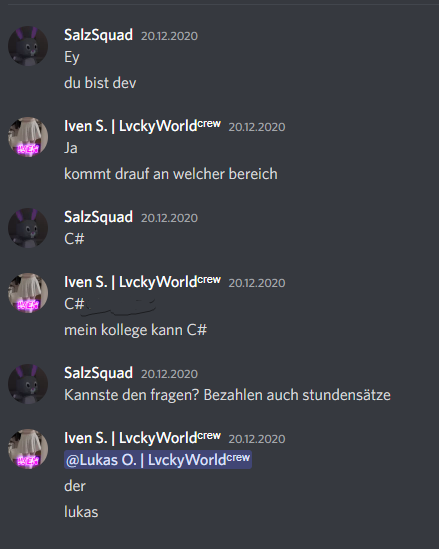Click SalzSquad username above the 'Ey' message

tap(98, 35)
